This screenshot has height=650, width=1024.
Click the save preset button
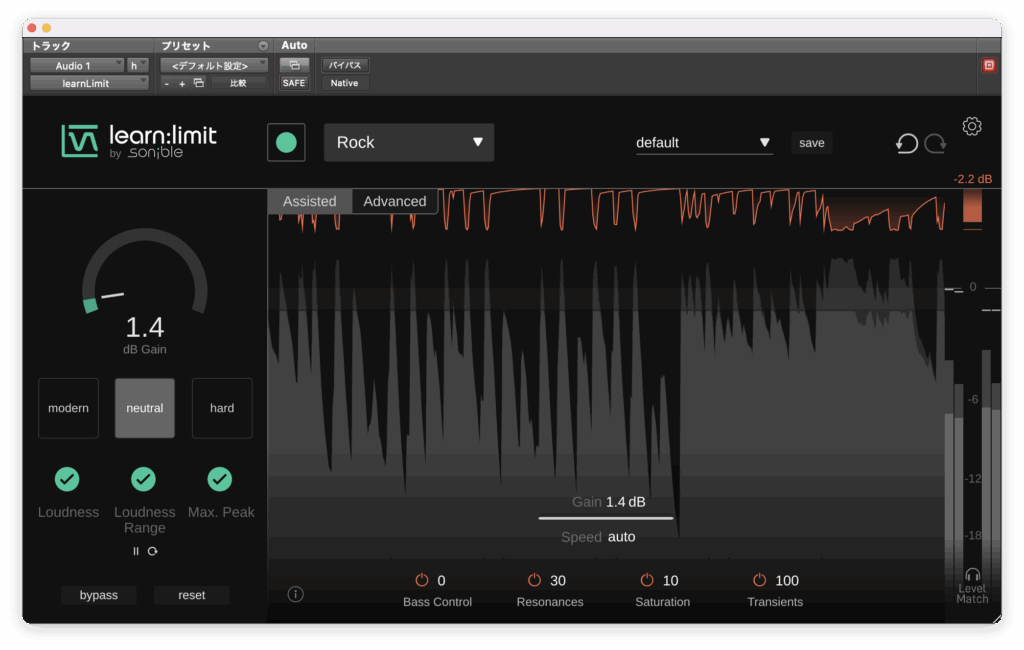pyautogui.click(x=812, y=143)
